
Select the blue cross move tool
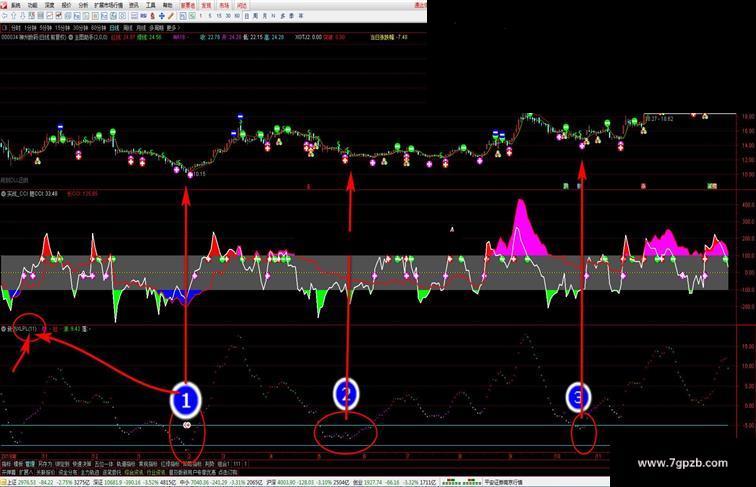point(162,16)
